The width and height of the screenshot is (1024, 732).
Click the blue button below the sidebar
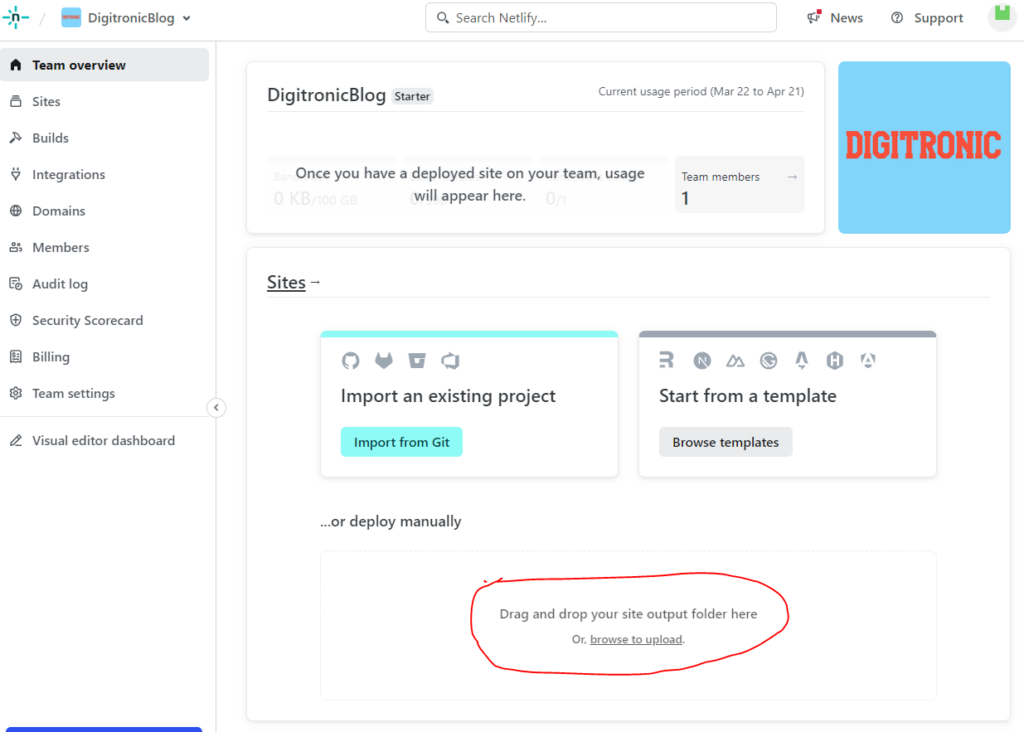coord(104,729)
